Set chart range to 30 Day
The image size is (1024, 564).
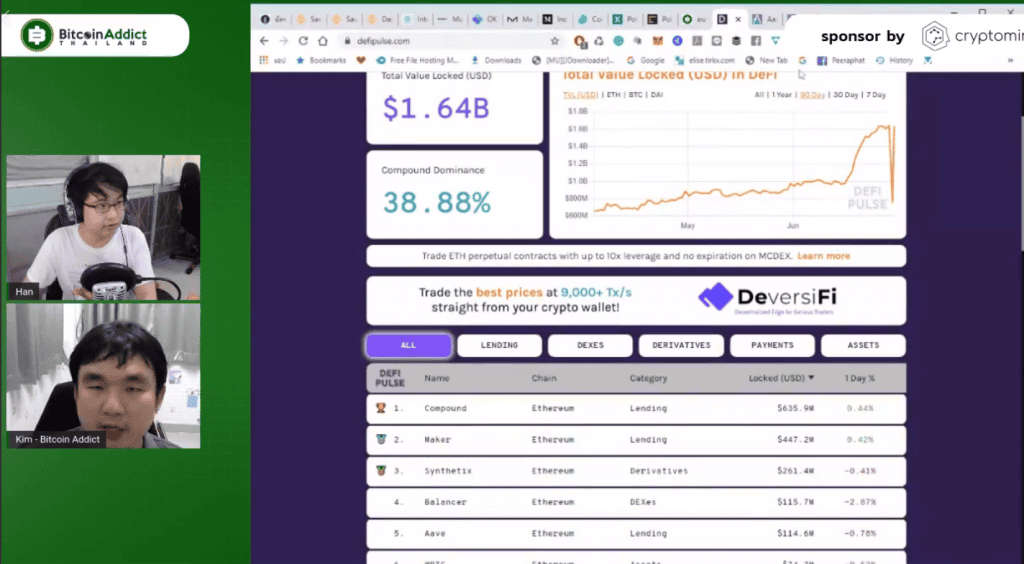click(x=846, y=95)
